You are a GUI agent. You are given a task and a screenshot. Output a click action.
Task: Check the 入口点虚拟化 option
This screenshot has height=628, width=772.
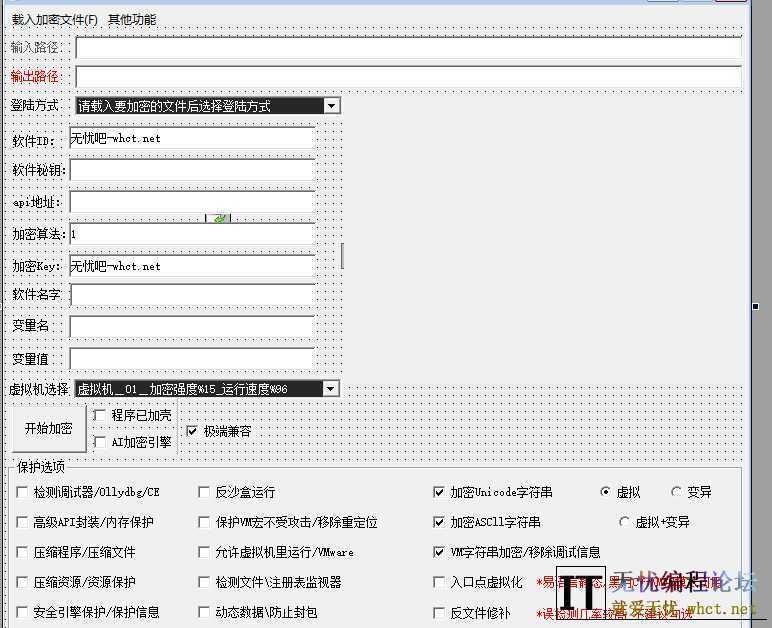[x=439, y=582]
